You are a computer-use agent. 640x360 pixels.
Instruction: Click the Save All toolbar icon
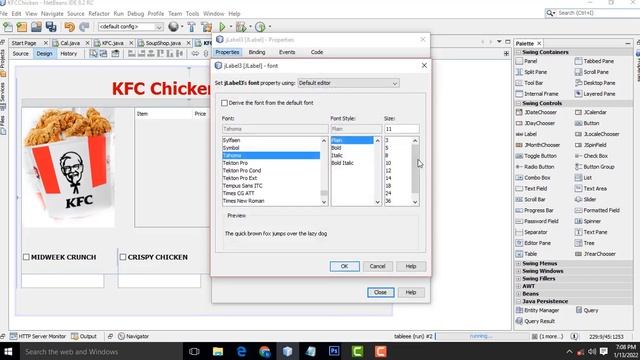51,27
